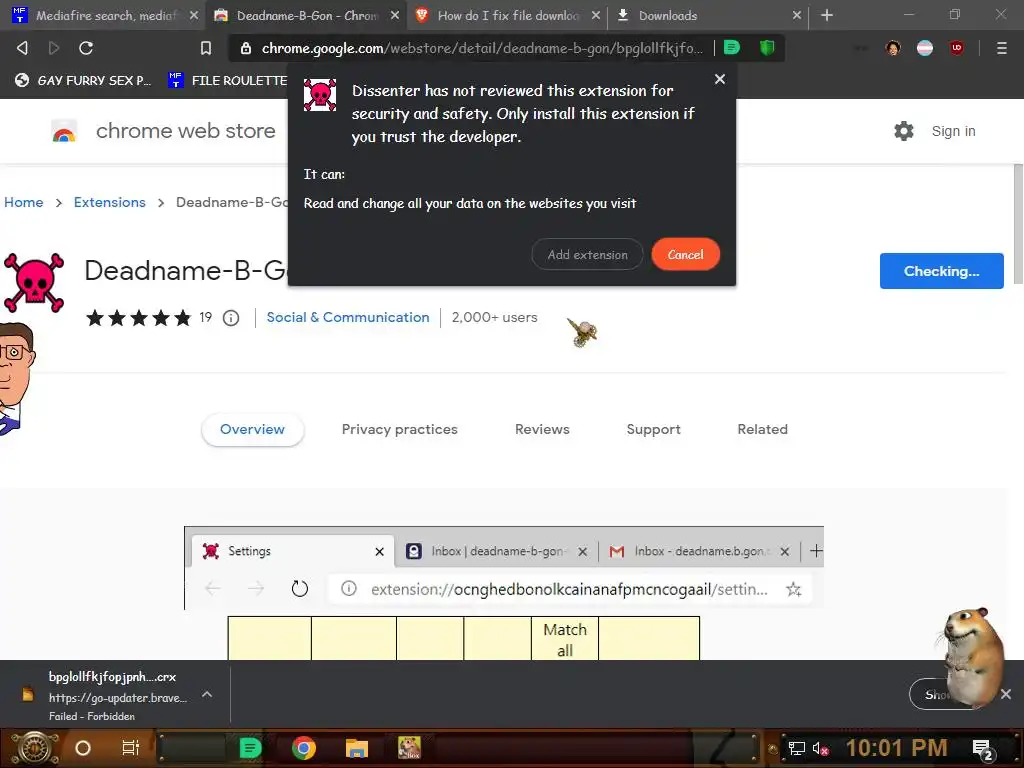Open File Explorer from the taskbar

[x=357, y=748]
